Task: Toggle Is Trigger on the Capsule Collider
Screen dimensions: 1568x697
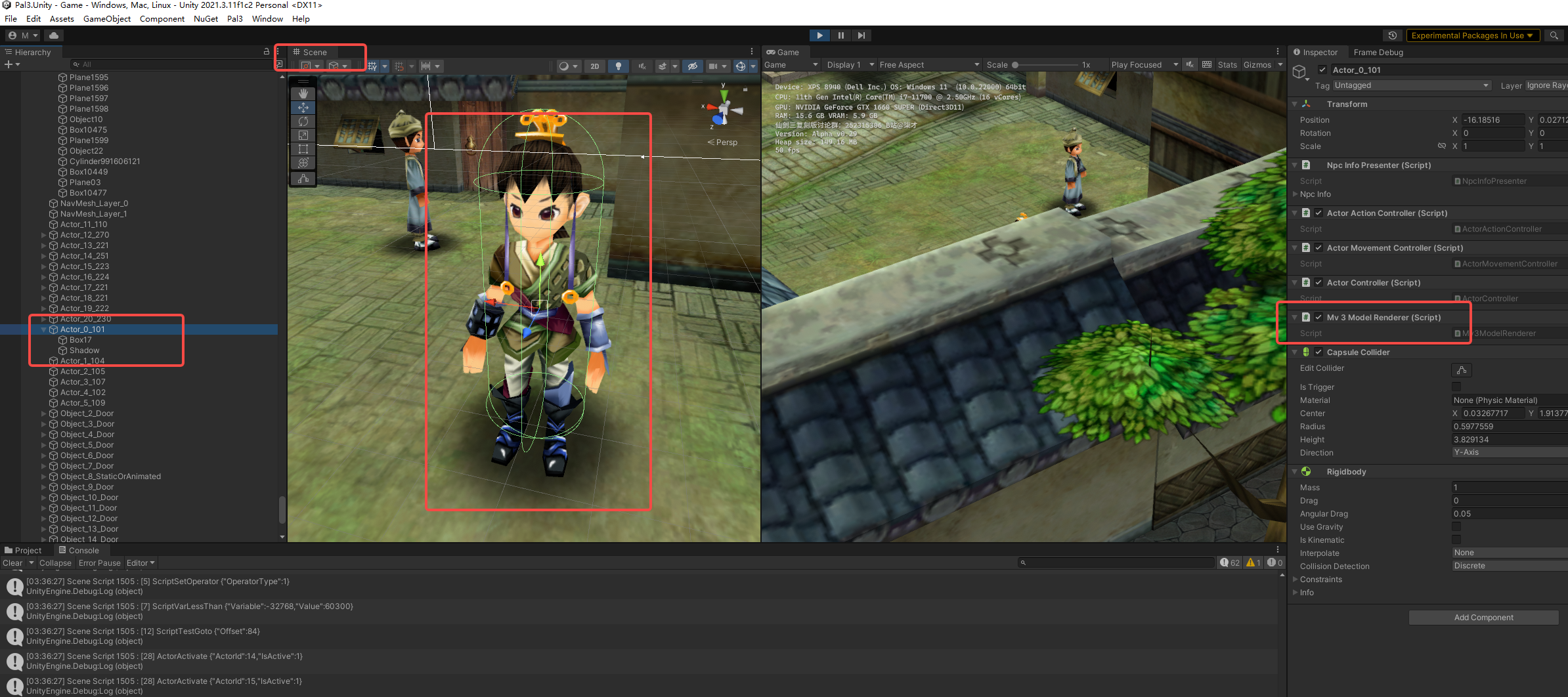Action: pyautogui.click(x=1456, y=387)
